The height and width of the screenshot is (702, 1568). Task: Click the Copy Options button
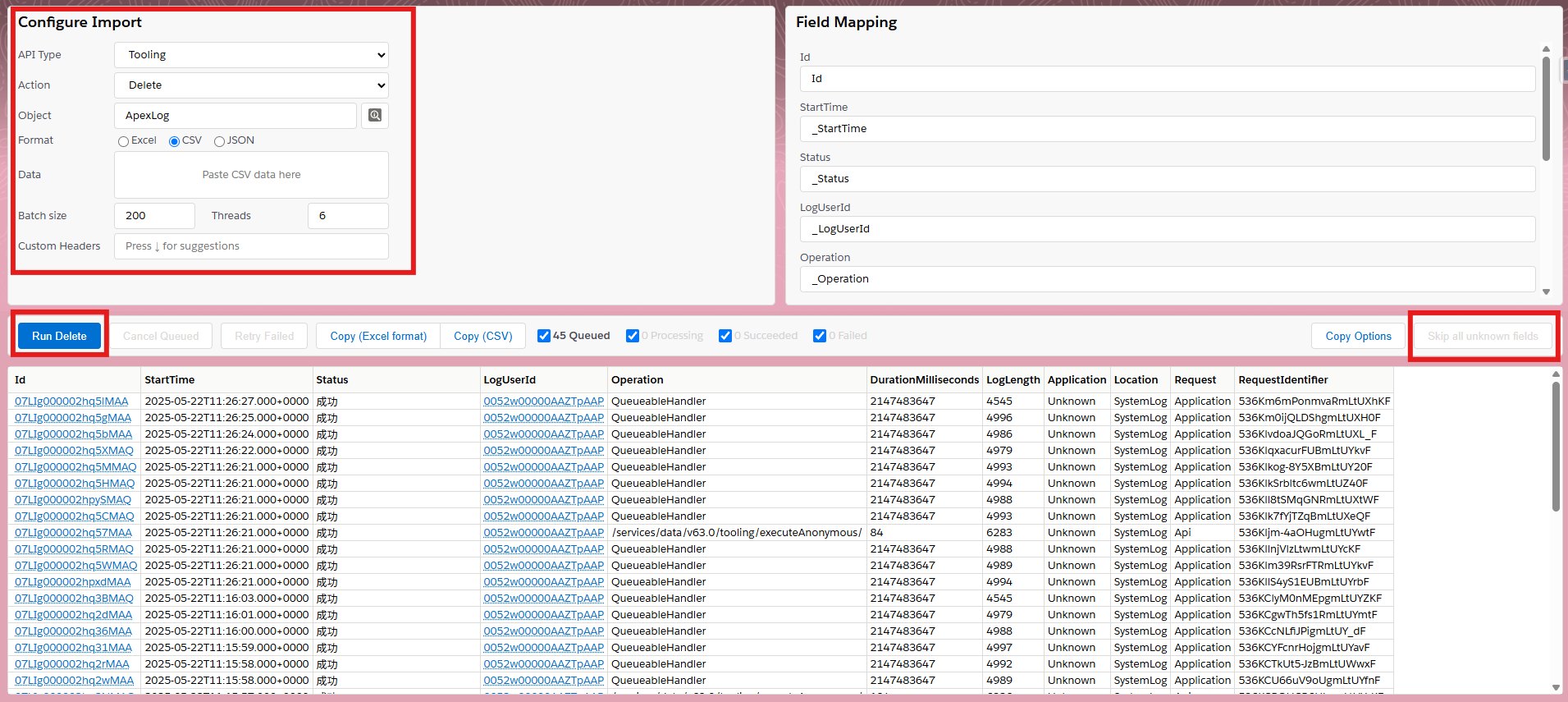(x=1358, y=336)
